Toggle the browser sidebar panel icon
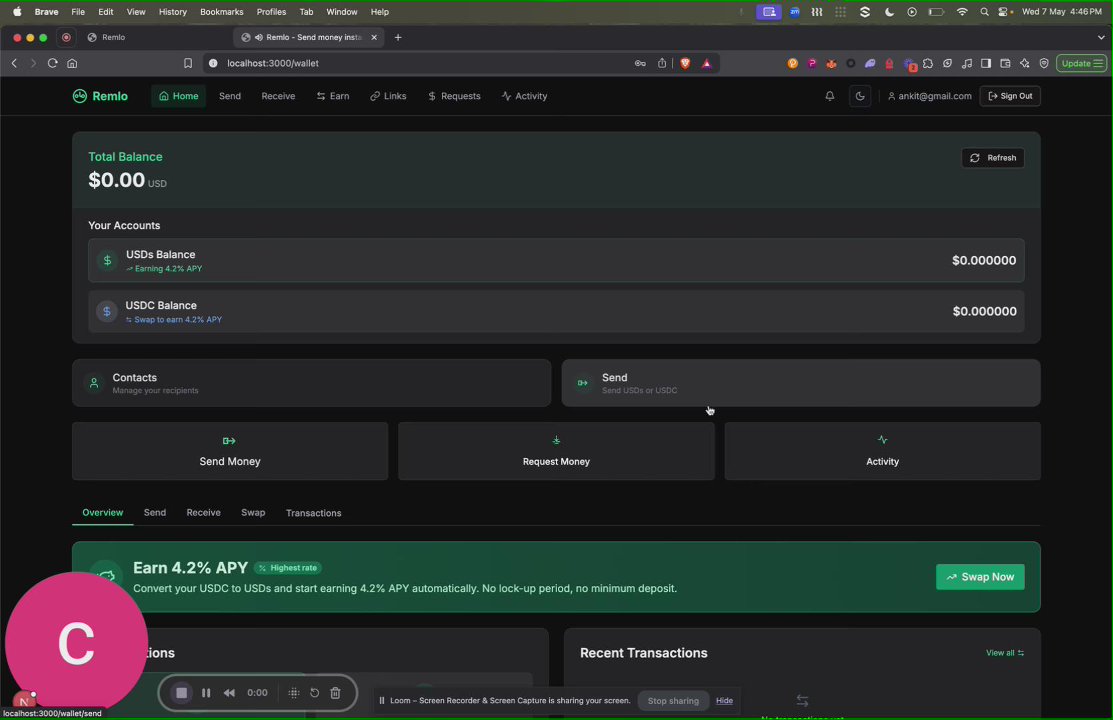 (x=986, y=63)
